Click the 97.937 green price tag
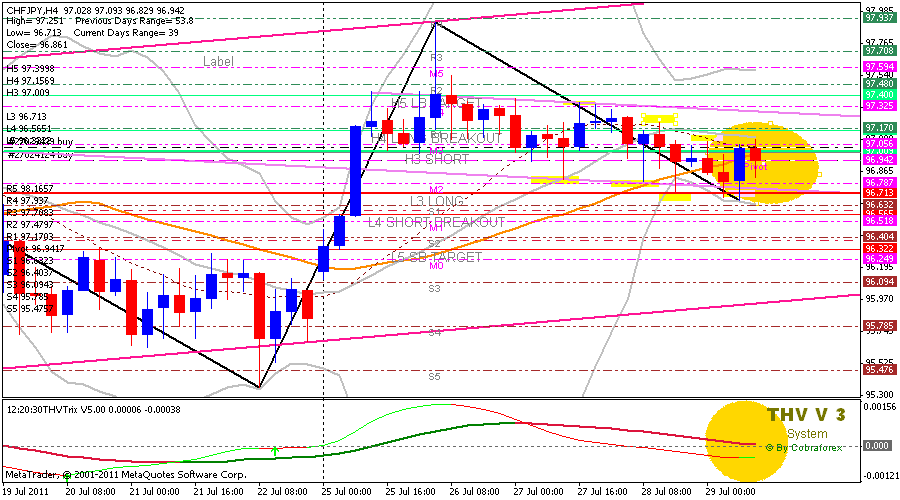This screenshot has height=500, width=900. click(x=879, y=18)
